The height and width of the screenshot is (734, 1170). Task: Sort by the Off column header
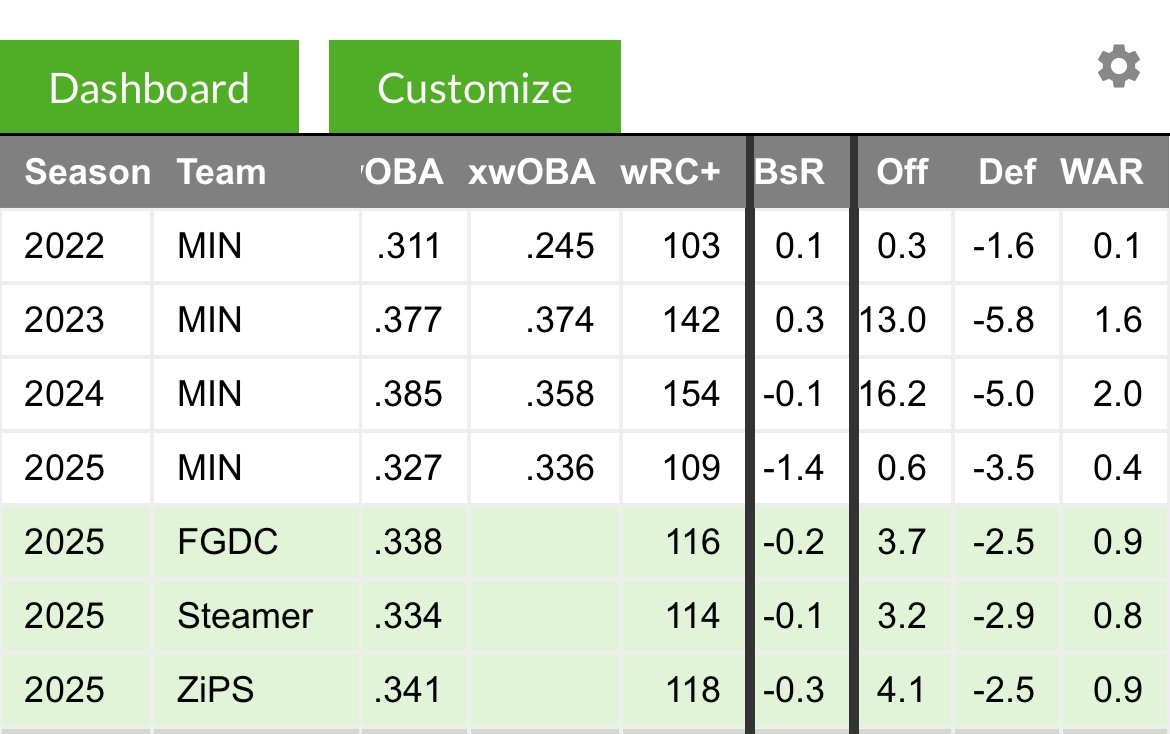(901, 172)
